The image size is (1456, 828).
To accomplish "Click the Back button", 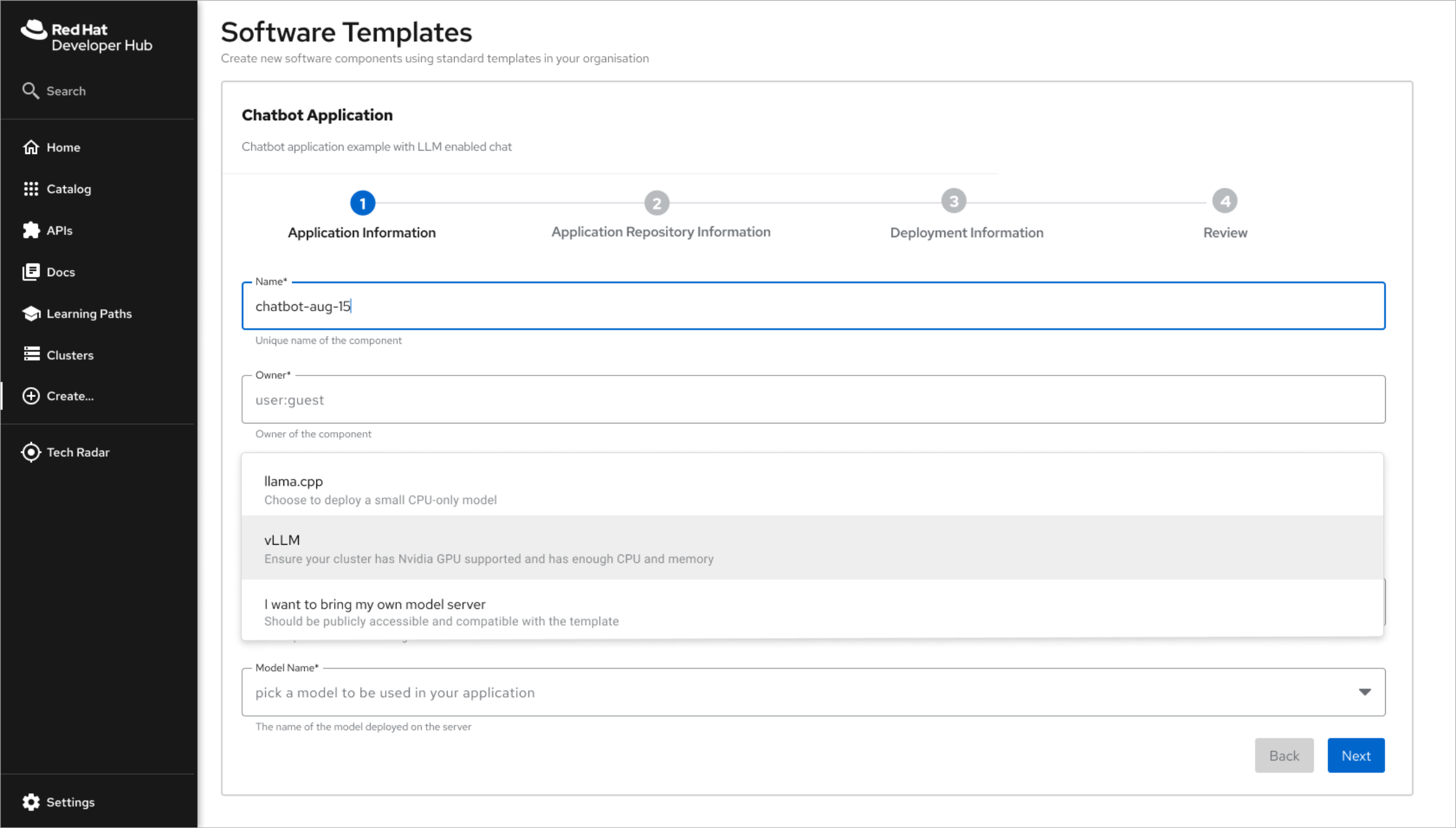I will click(1284, 755).
